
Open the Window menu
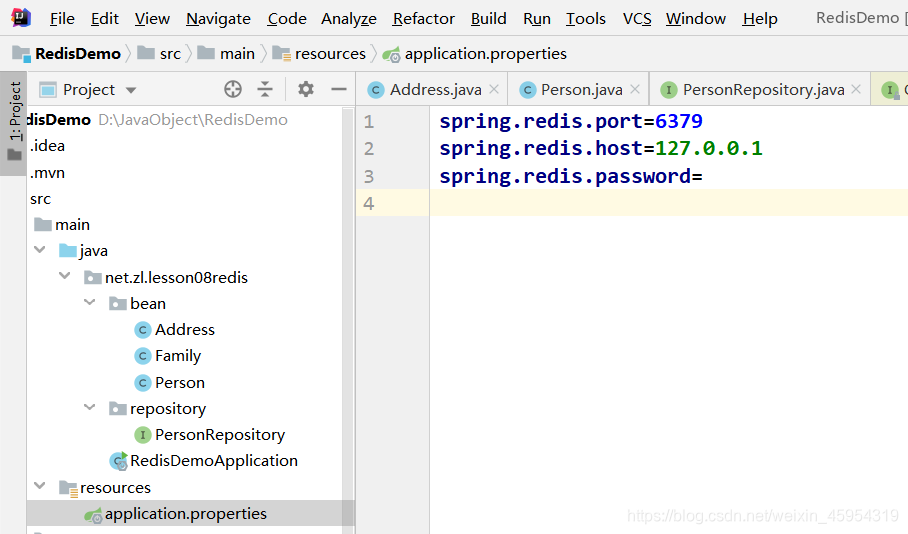tap(695, 19)
